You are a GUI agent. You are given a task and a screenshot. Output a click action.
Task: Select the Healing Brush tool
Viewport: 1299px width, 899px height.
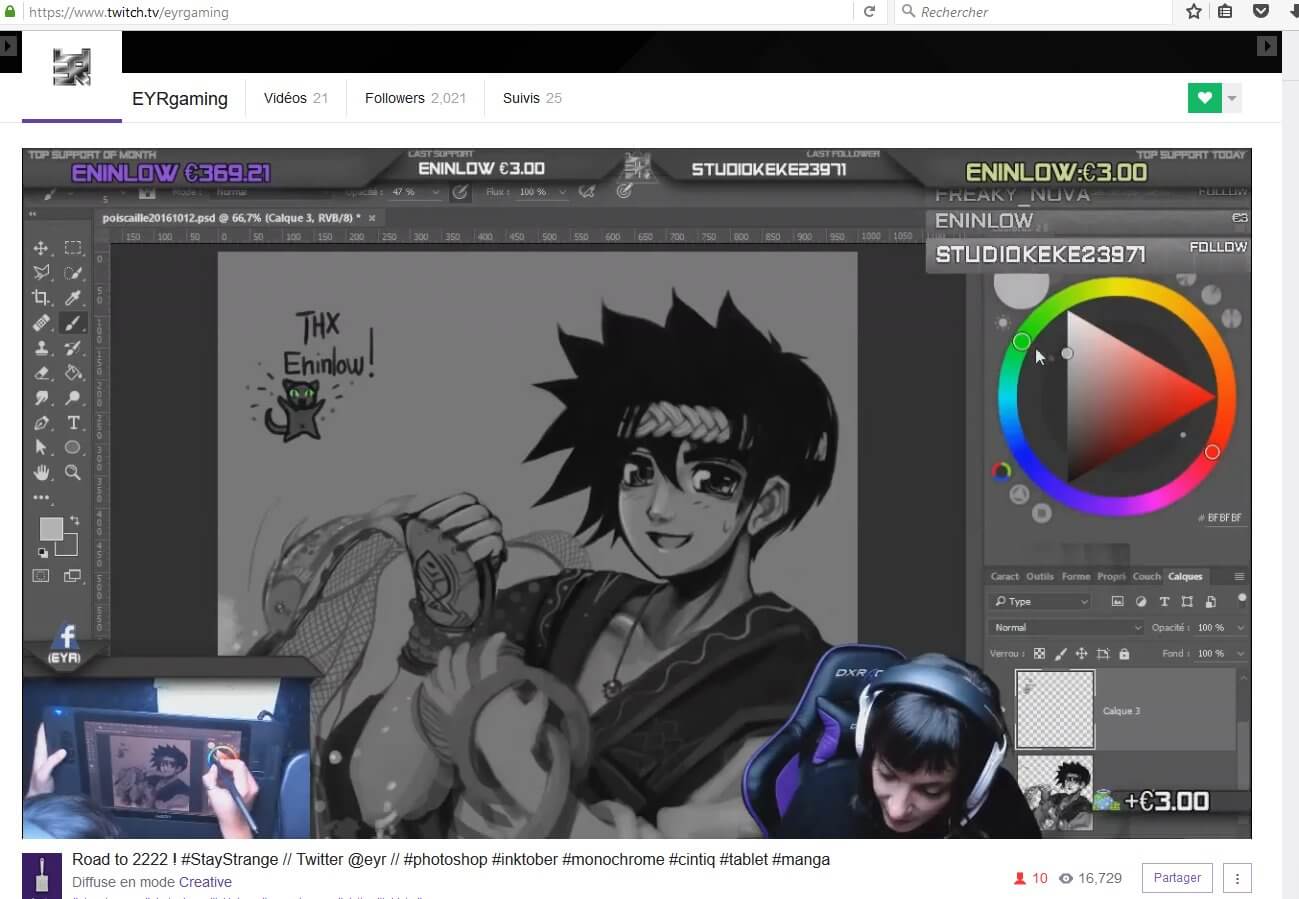pyautogui.click(x=41, y=323)
